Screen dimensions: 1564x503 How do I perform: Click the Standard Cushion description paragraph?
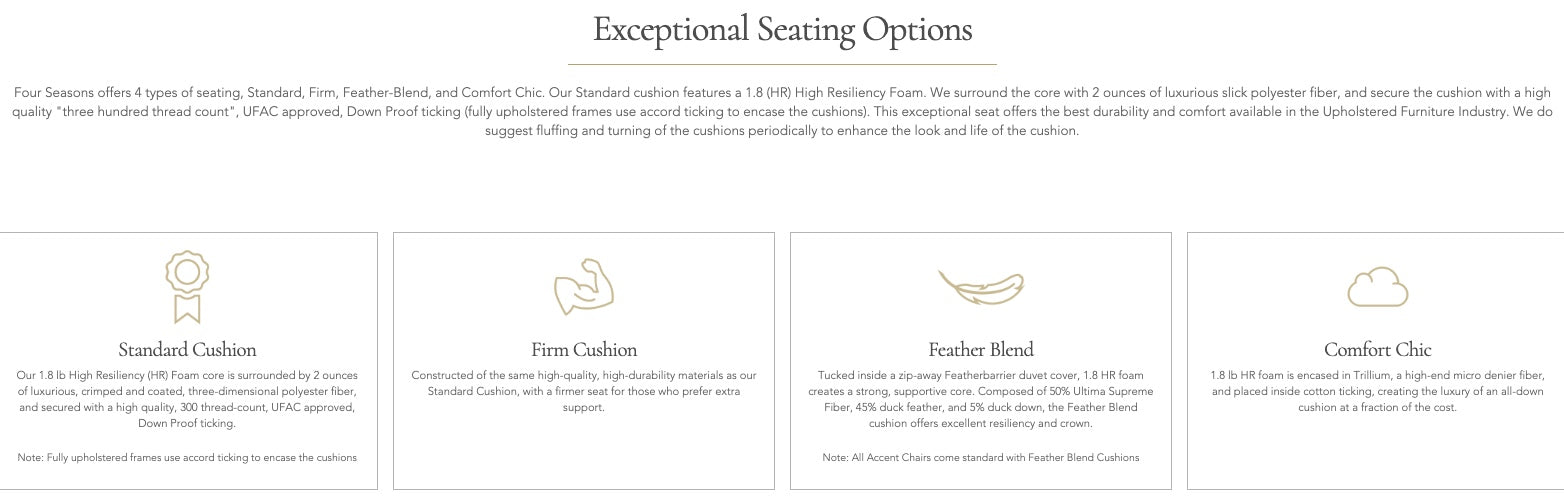tap(187, 399)
